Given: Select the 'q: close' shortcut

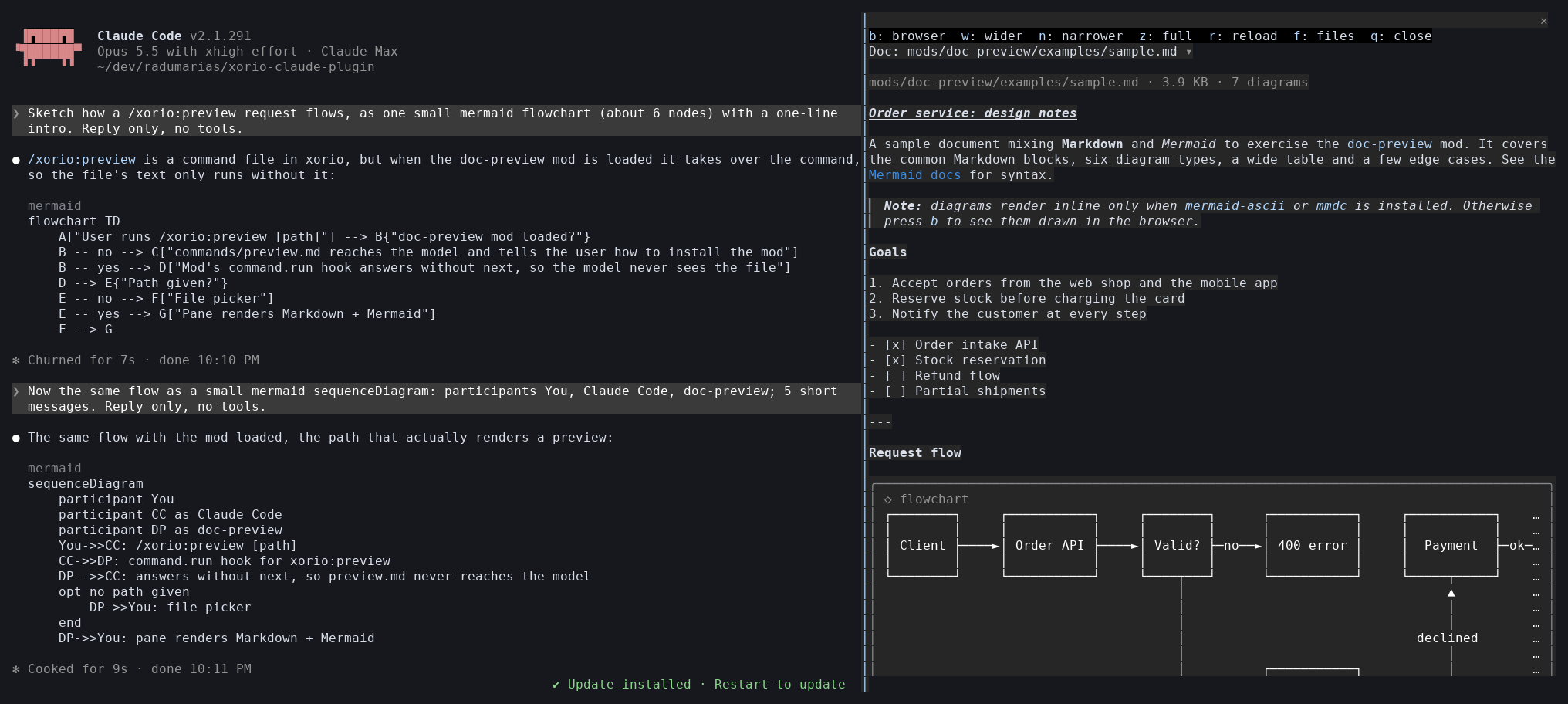Looking at the screenshot, I should [1401, 36].
